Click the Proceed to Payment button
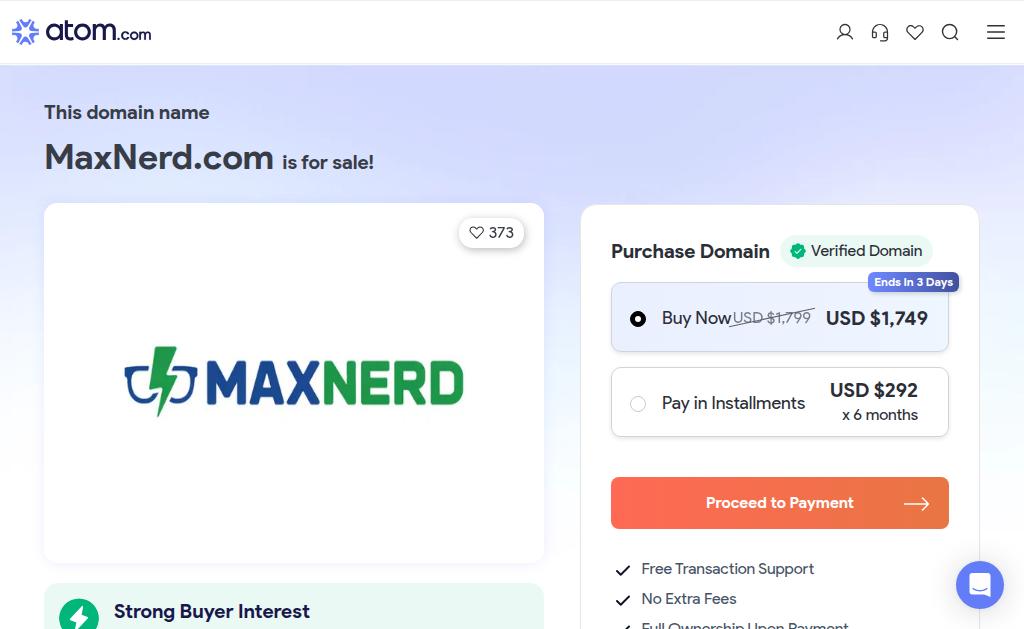1024x629 pixels. tap(780, 503)
